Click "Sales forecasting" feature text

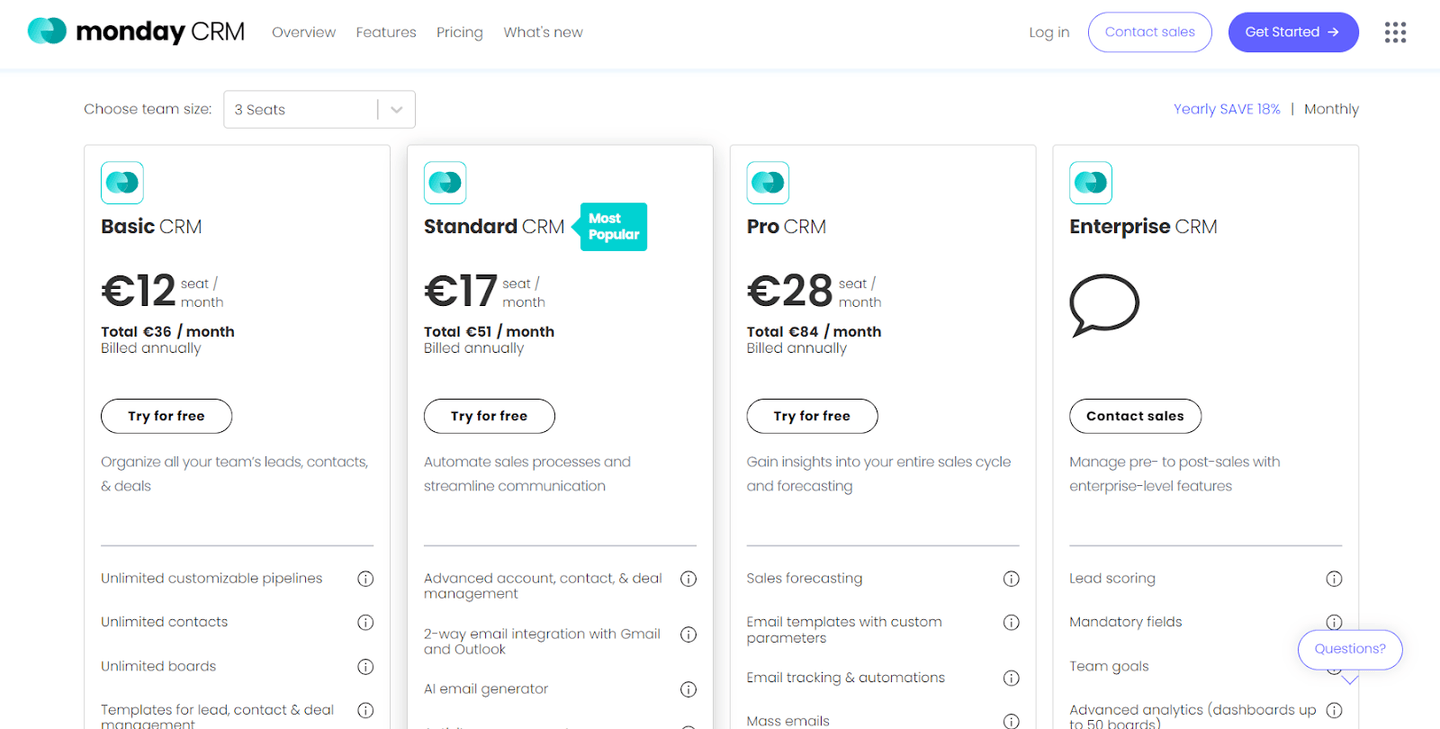[804, 579]
